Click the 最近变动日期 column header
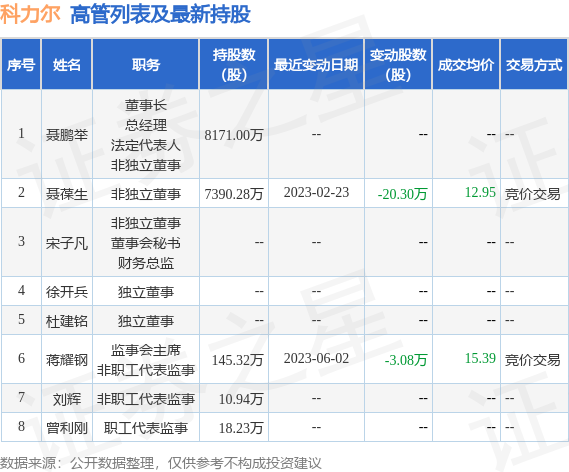The image size is (569, 472). (316, 65)
